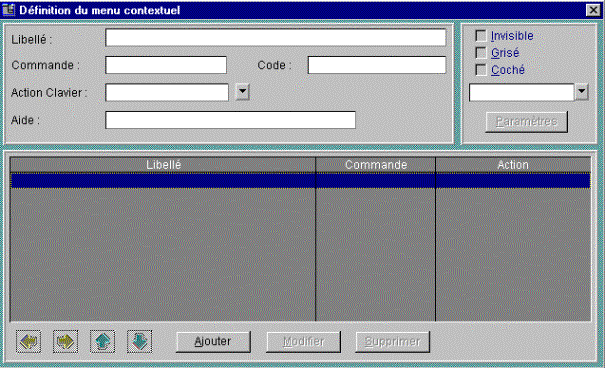
Task: Select the Code input field
Action: point(377,65)
